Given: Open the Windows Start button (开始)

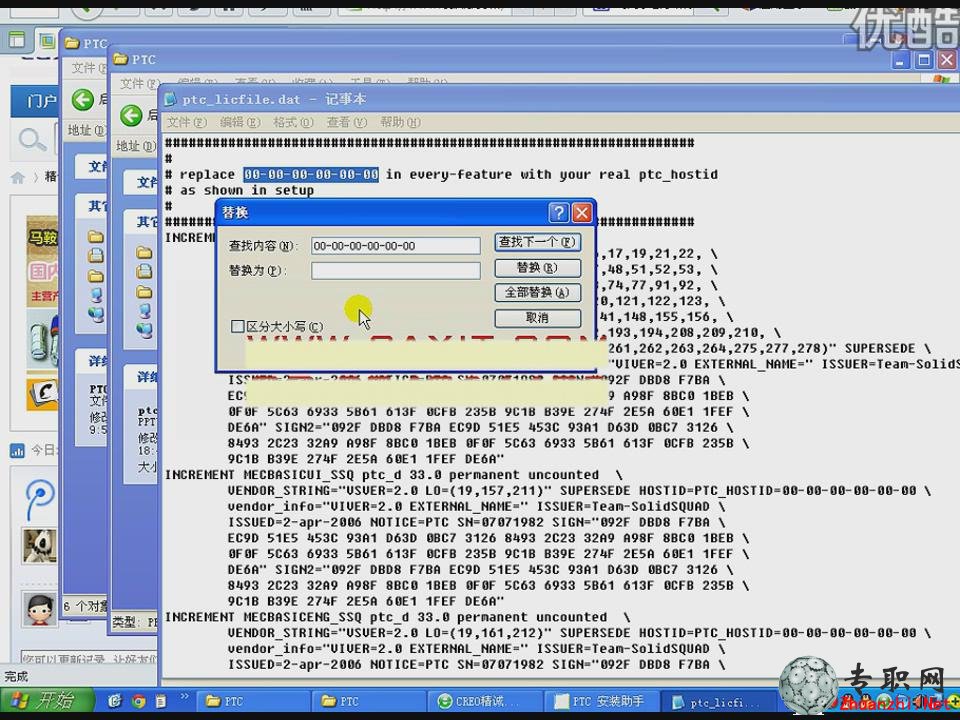Looking at the screenshot, I should click(47, 700).
